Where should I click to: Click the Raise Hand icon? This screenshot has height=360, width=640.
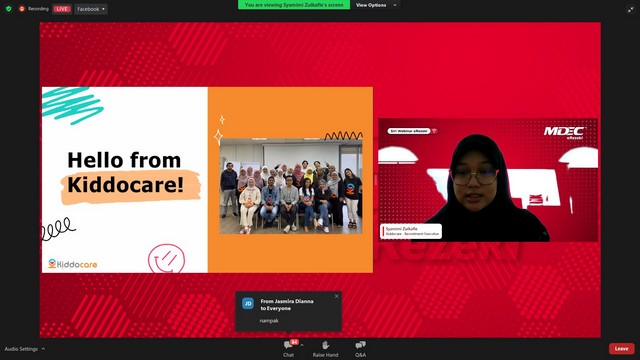(x=325, y=345)
